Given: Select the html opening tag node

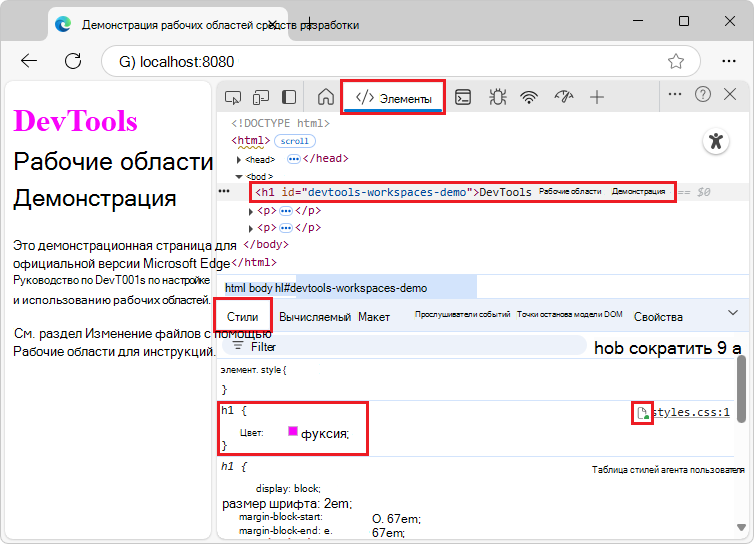Looking at the screenshot, I should (x=251, y=140).
